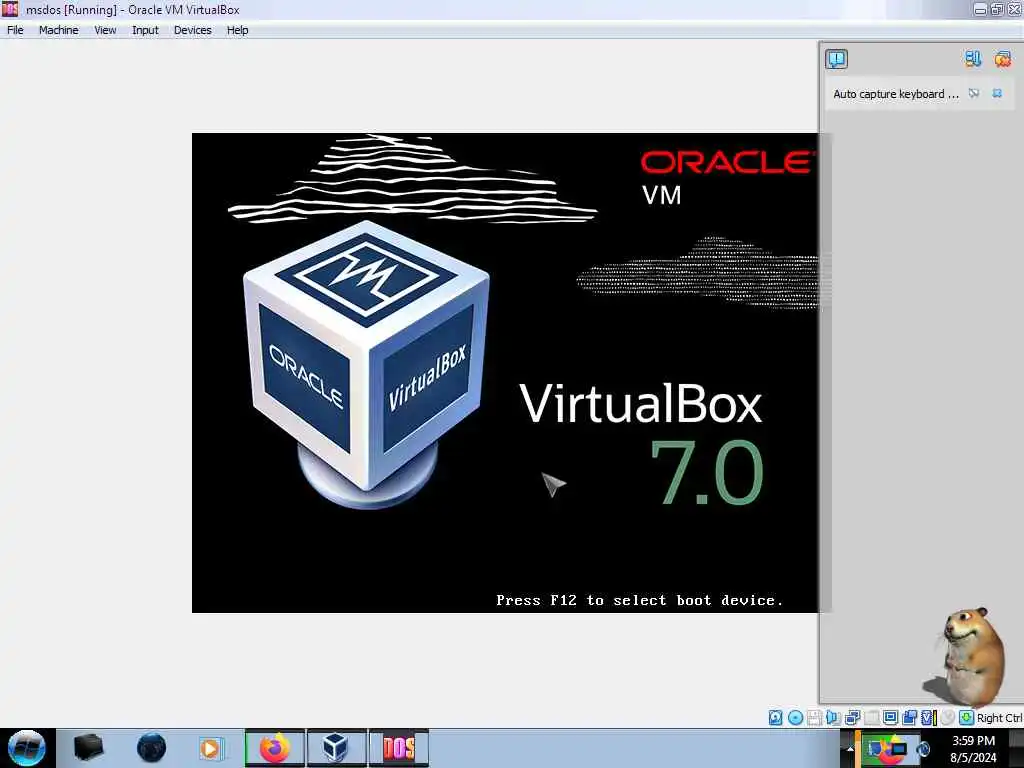The height and width of the screenshot is (768, 1024).
Task: Click the shared folders status icon
Action: [910, 718]
